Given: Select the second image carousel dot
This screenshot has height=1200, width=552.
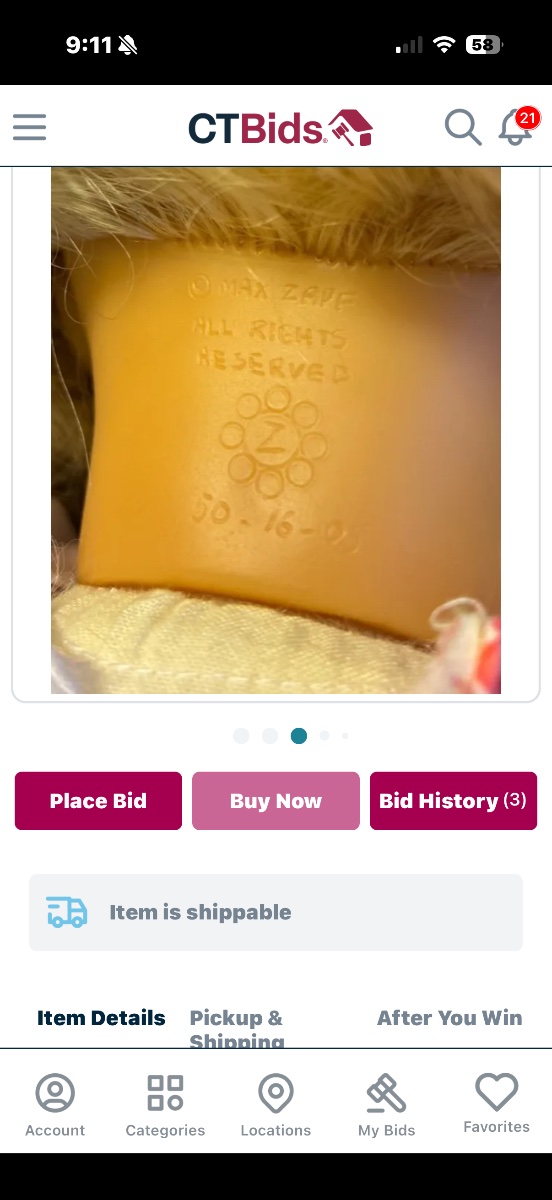Looking at the screenshot, I should (x=270, y=736).
